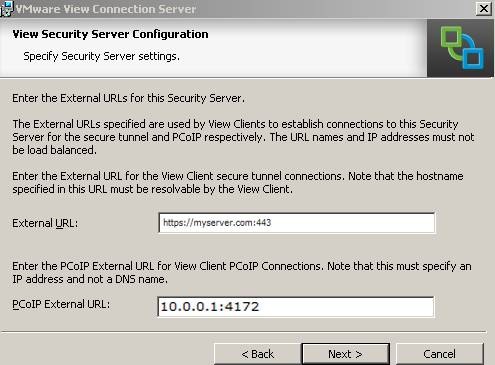Click the green square of the VMware View logo

coord(451,37)
